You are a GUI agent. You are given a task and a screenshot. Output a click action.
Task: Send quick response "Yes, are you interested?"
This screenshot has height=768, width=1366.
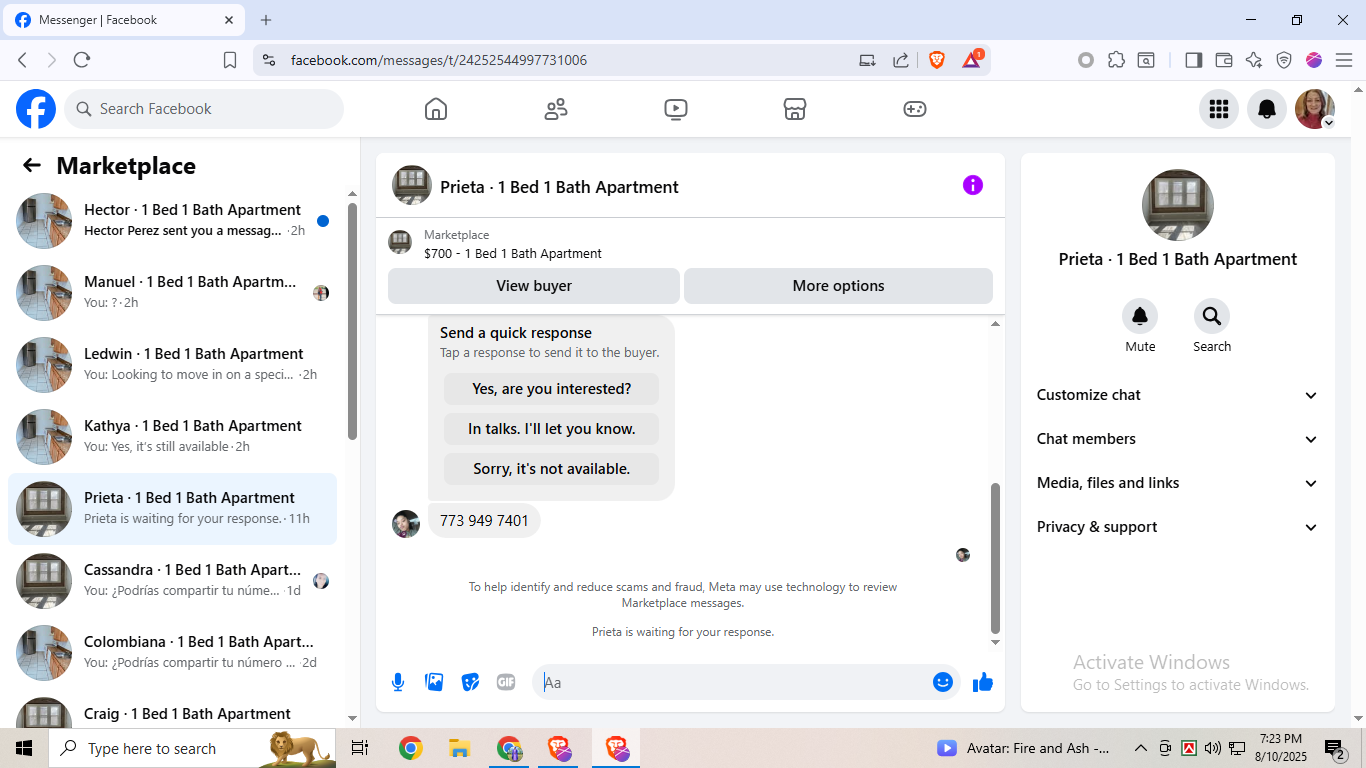pos(551,389)
